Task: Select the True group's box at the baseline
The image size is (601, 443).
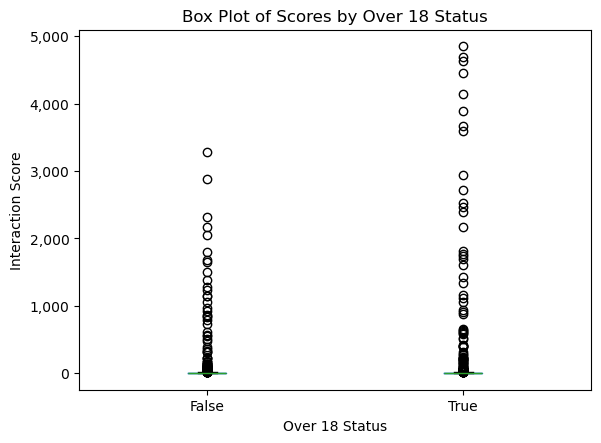Action: [x=463, y=373]
